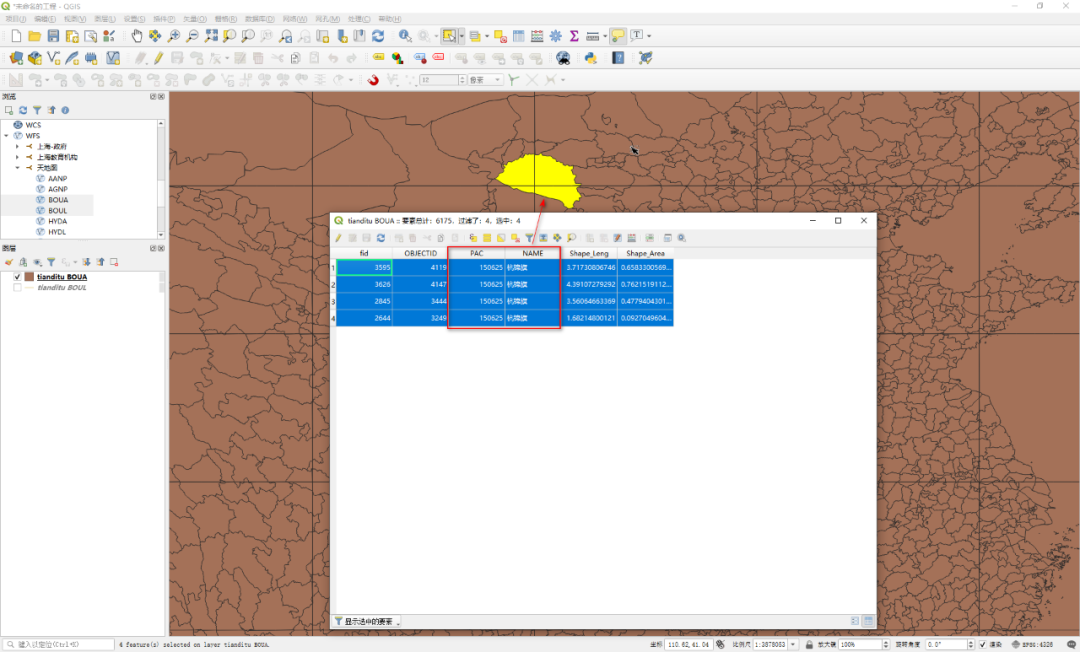Open the Statistical Summary sigma icon
Viewport: 1080px width, 652px height.
pyautogui.click(x=574, y=36)
